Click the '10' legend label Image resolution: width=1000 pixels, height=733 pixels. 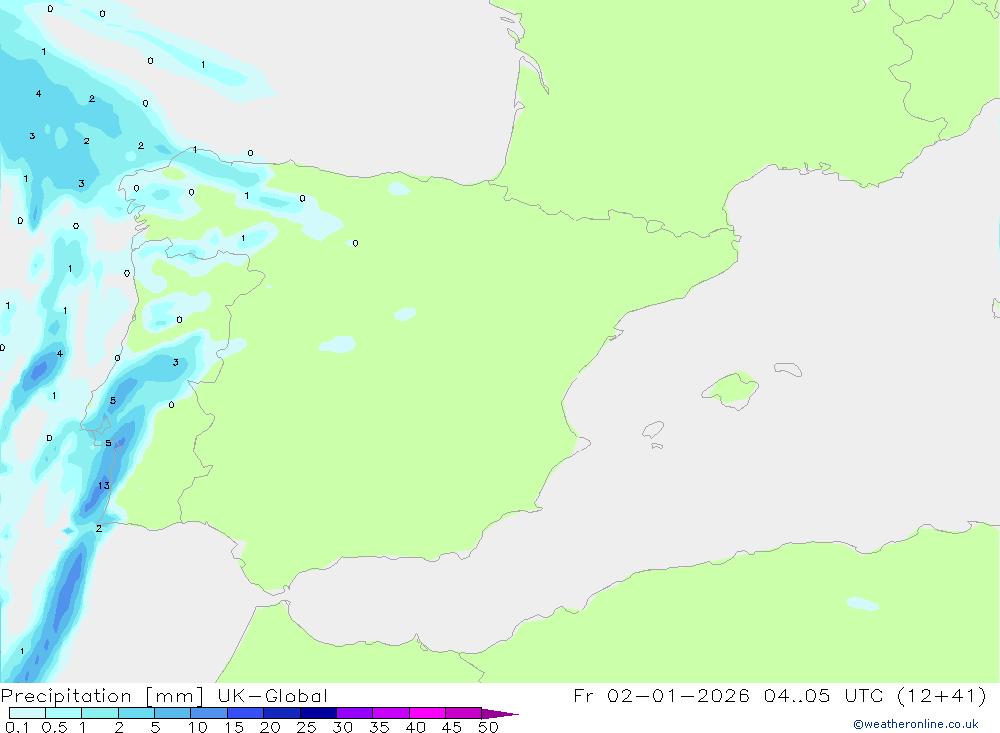pyautogui.click(x=198, y=727)
